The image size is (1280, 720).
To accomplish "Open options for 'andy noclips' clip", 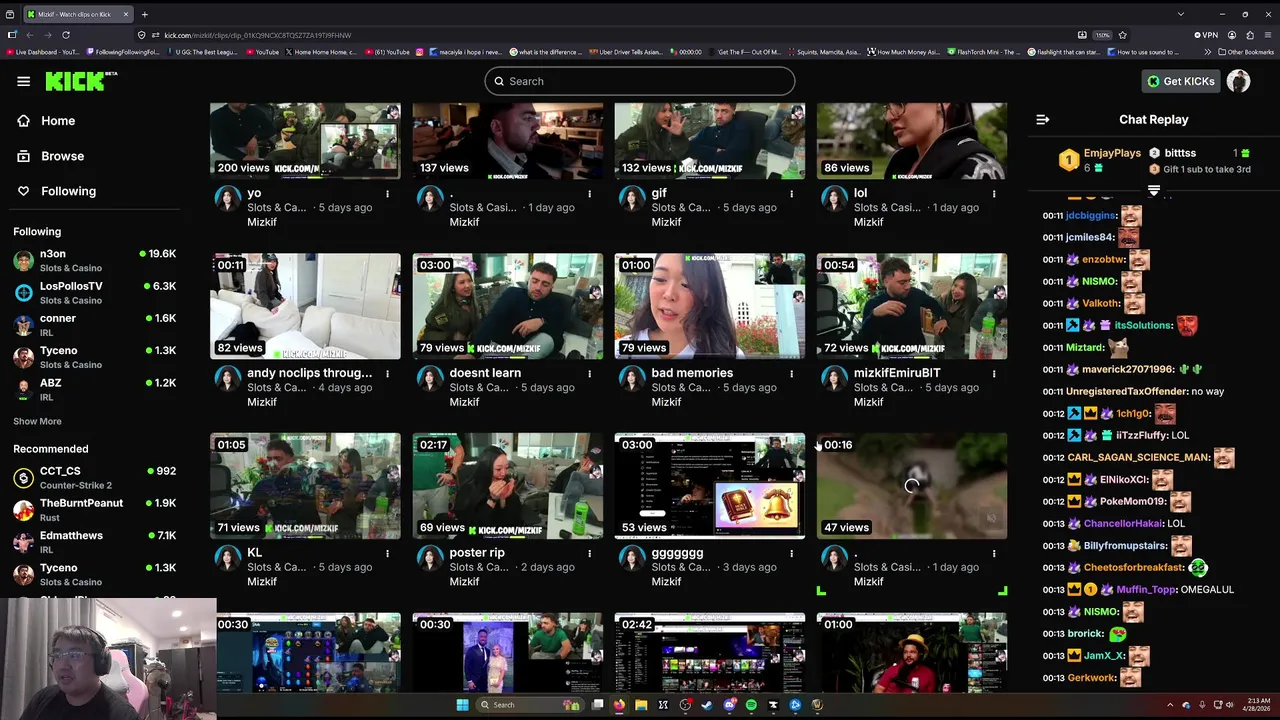I will coord(387,373).
